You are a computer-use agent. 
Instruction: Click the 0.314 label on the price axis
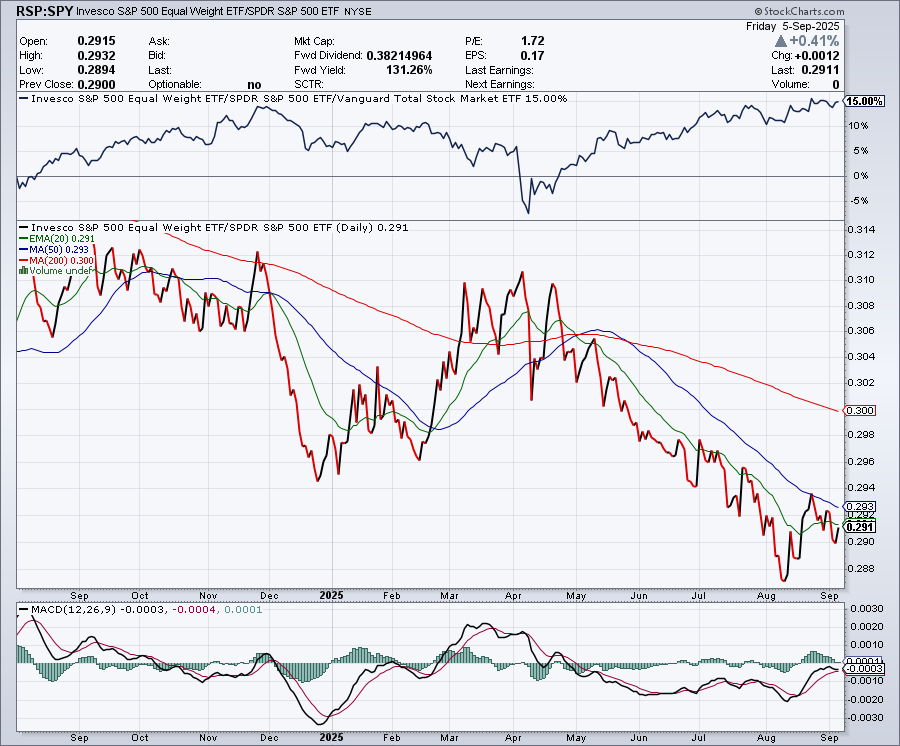coord(861,230)
